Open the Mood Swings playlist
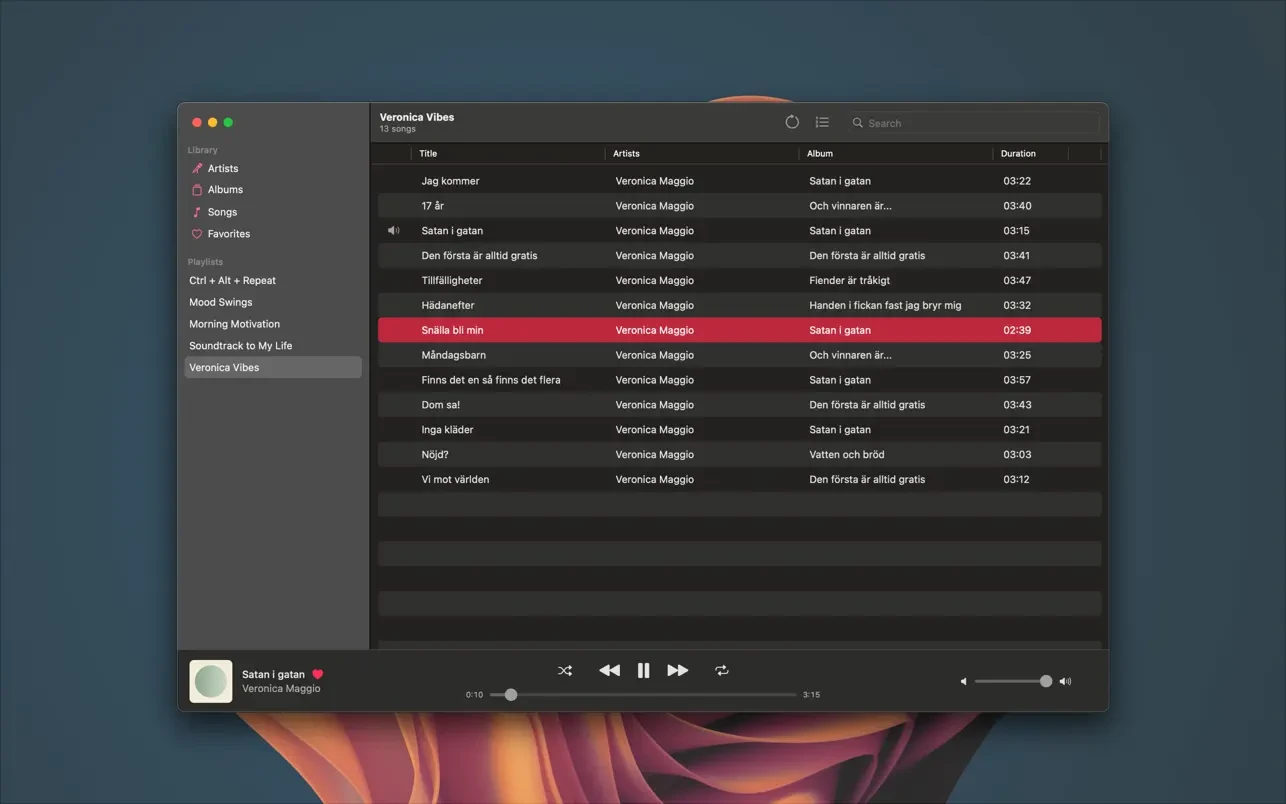The width and height of the screenshot is (1286, 804). click(221, 302)
